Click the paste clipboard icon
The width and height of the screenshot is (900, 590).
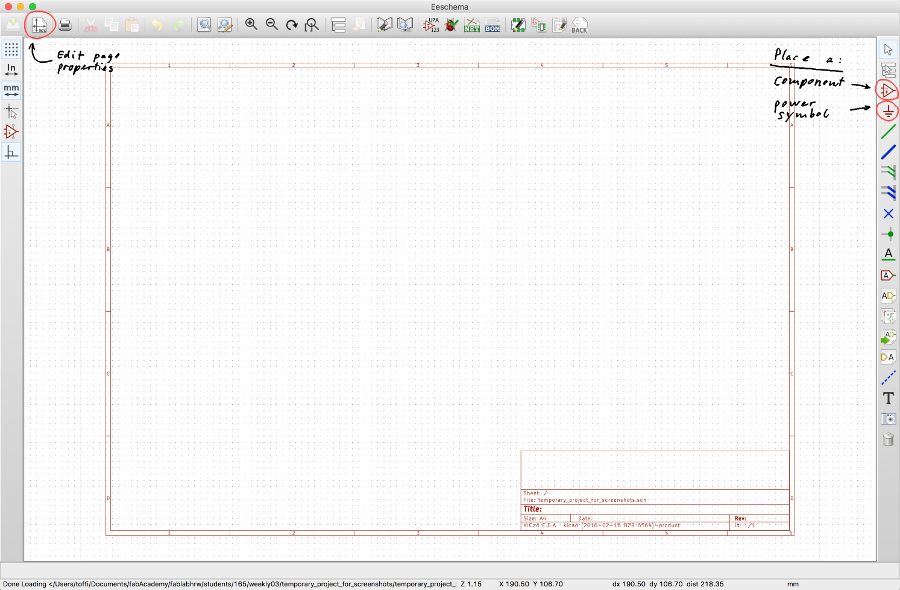tap(132, 25)
